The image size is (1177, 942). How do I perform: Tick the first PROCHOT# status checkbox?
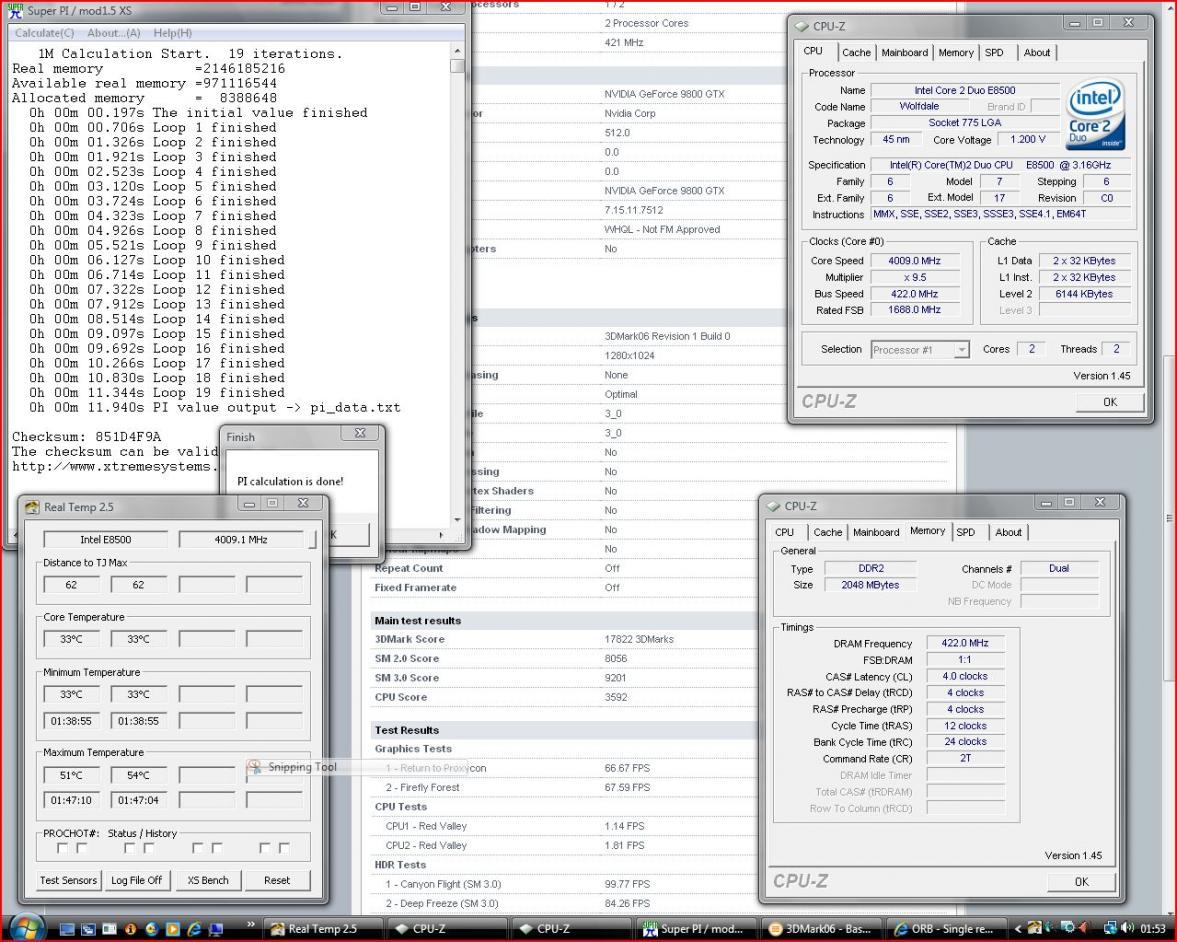tap(62, 848)
